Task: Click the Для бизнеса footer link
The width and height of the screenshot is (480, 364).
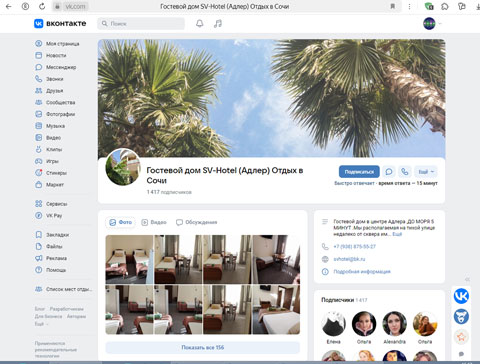Action: click(48, 316)
